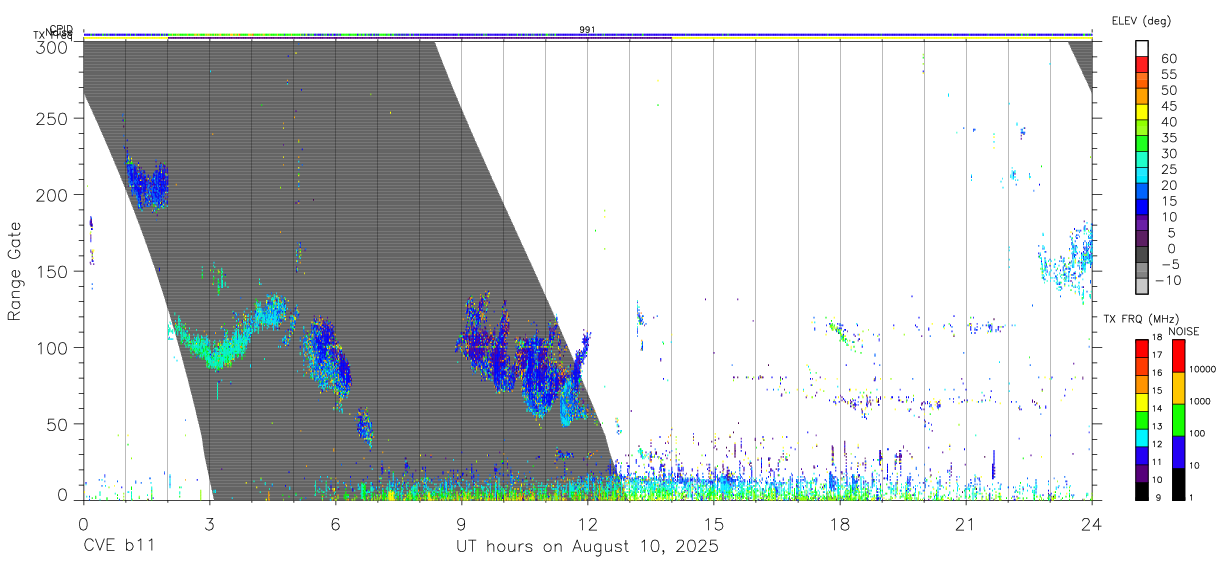
Task: Select the green NOISE swatch between 100 and 1000
Action: pos(1179,419)
